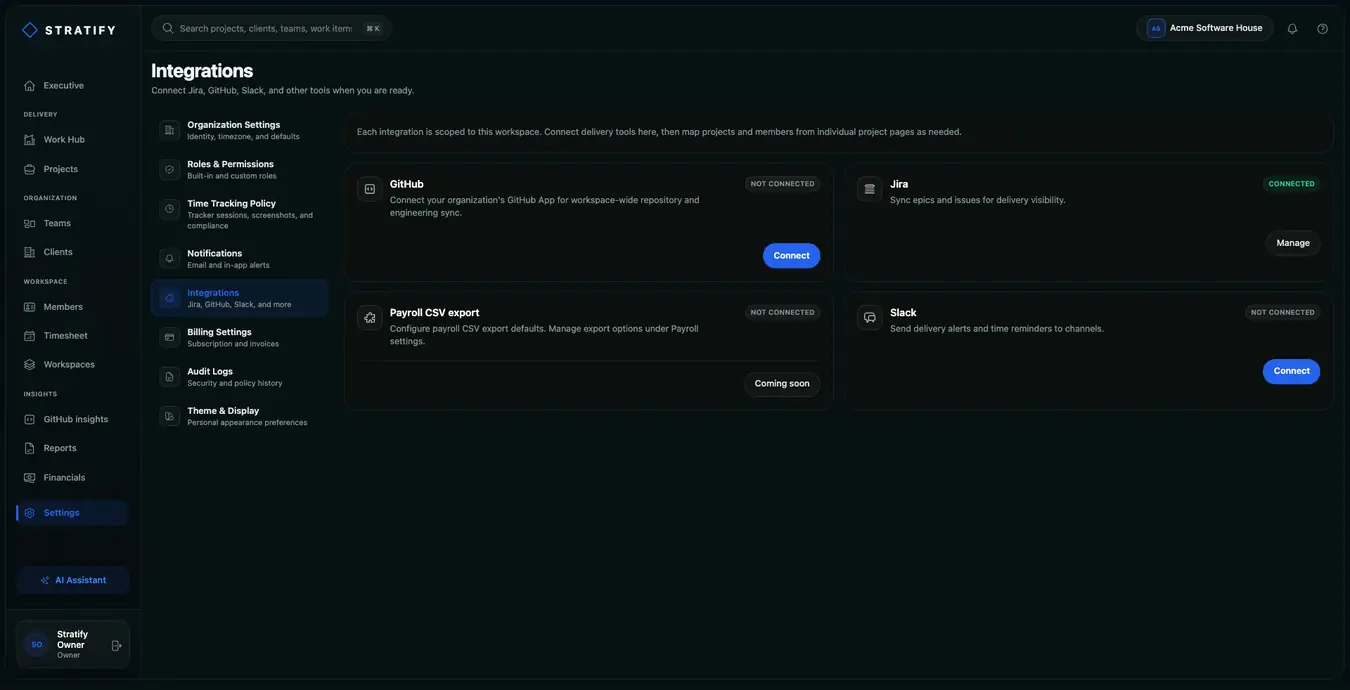Click the Audit Logs document icon
The width and height of the screenshot is (1350, 690).
click(x=170, y=377)
